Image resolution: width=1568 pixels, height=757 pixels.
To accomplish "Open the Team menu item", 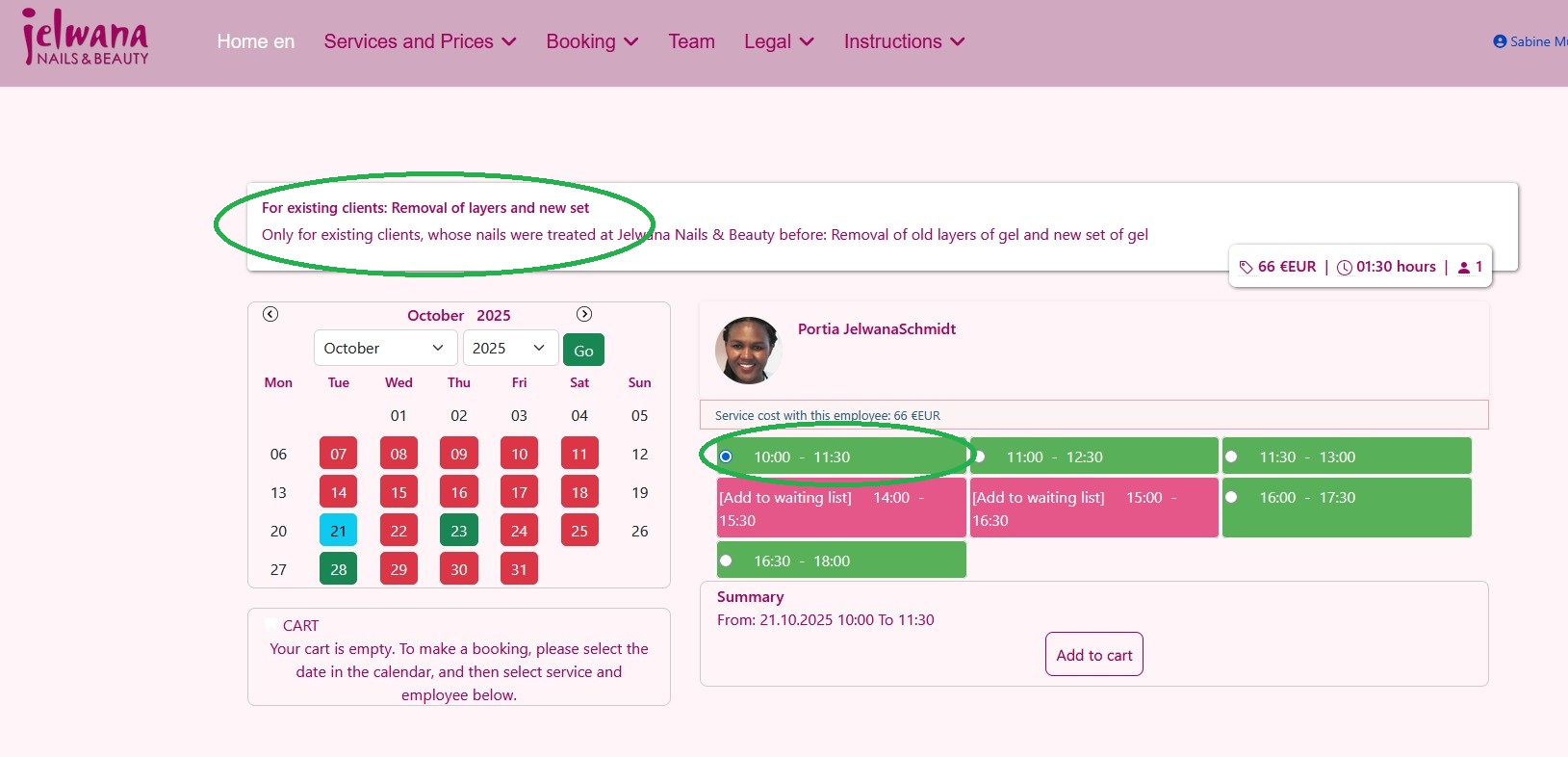I will pyautogui.click(x=691, y=41).
